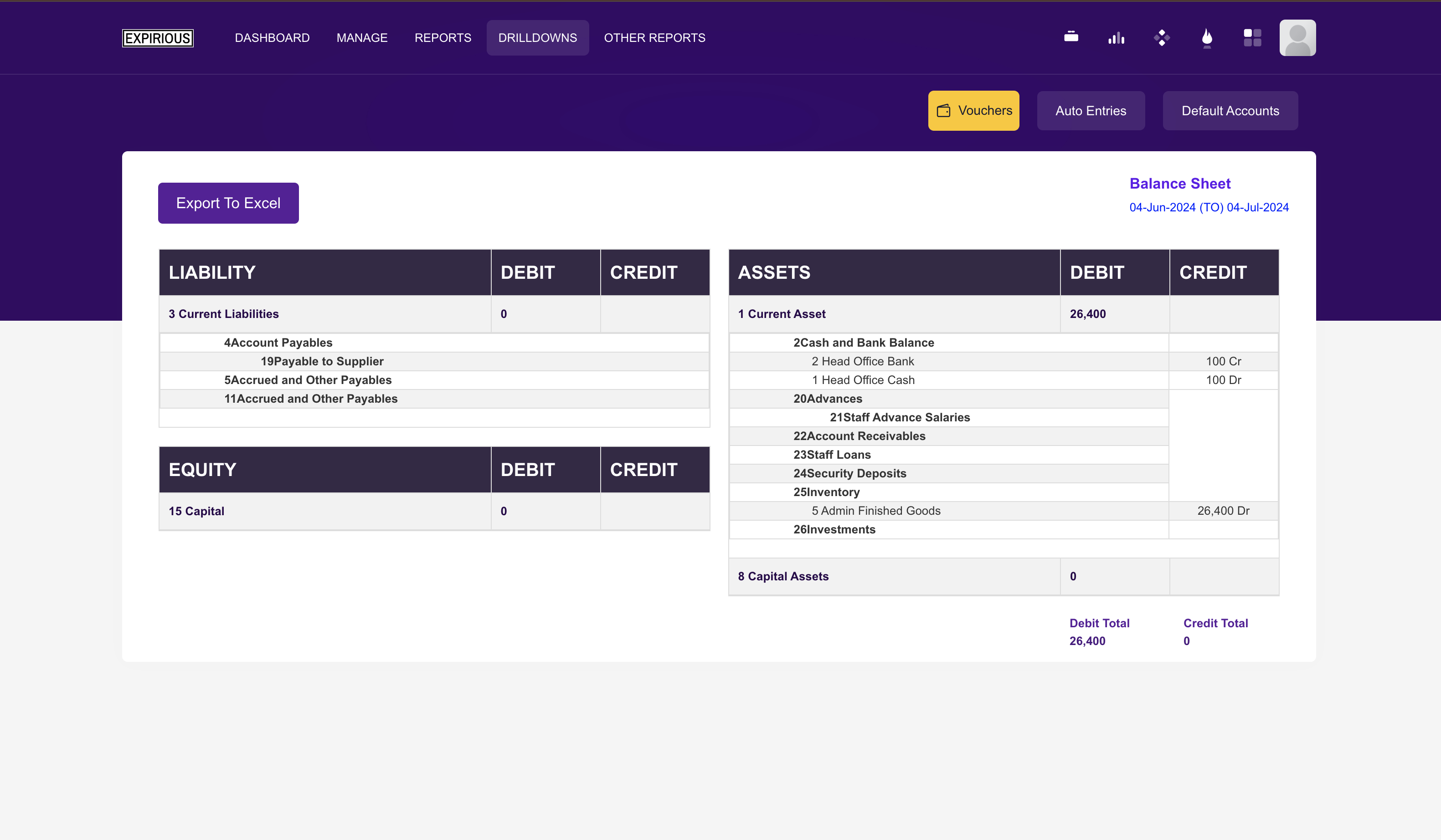1441x840 pixels.
Task: Expand the 8 Capital Assets row
Action: coord(1004,577)
